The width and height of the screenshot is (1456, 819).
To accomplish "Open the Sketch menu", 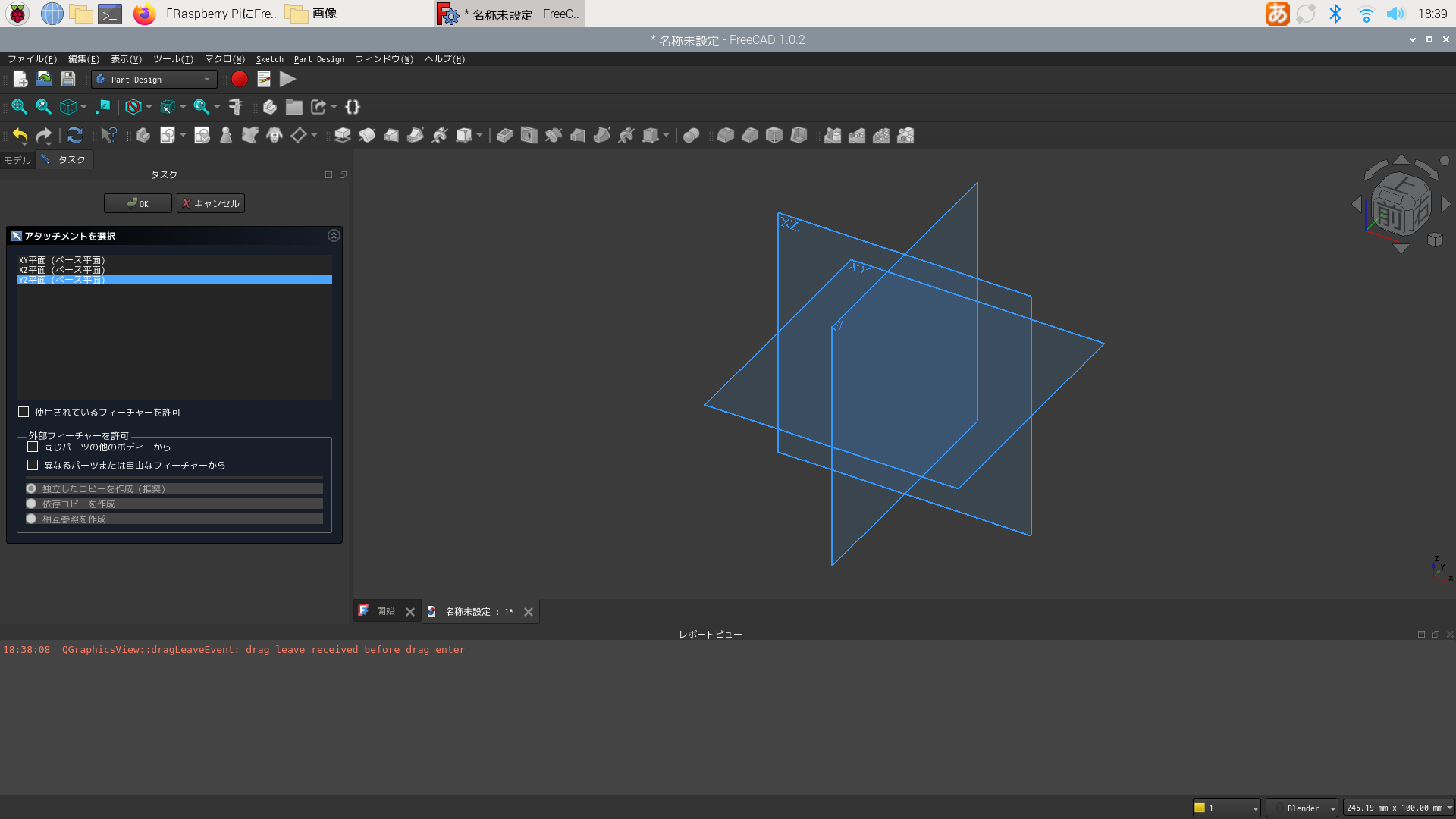I will 269,59.
